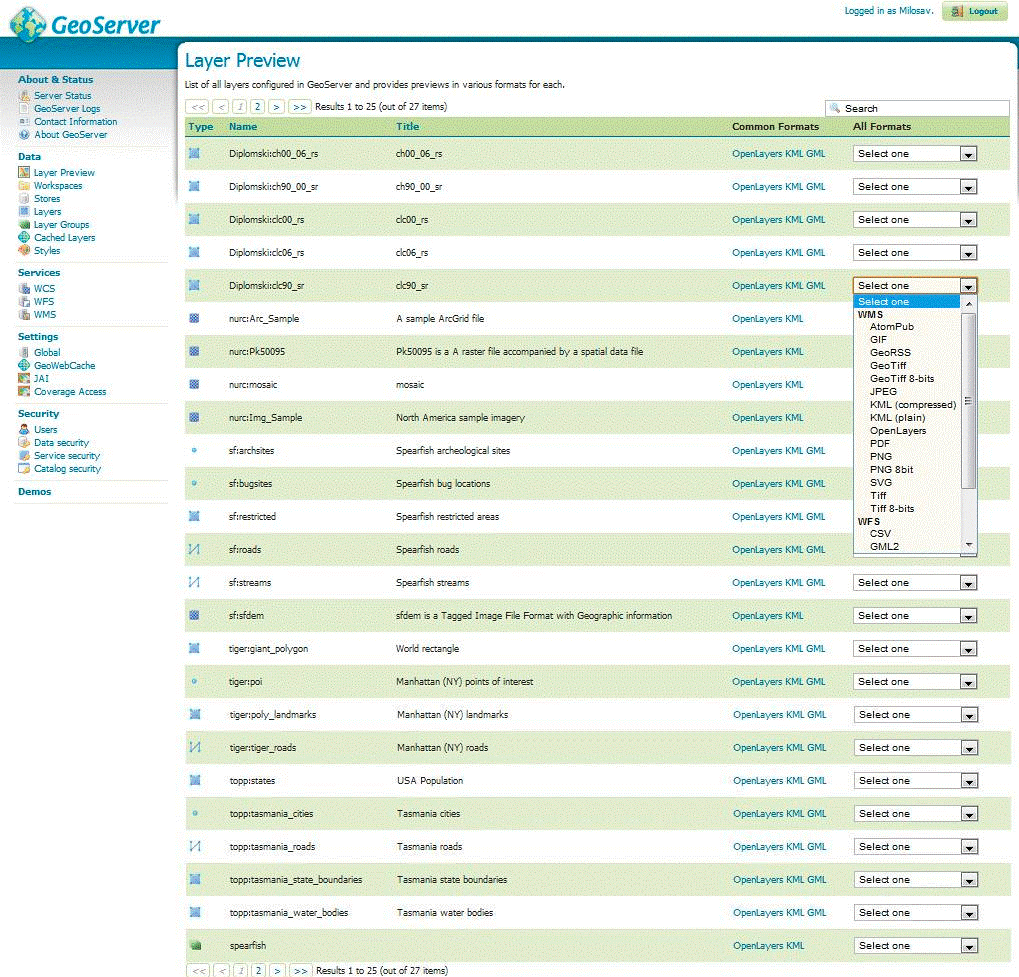Go to page 2 of results
This screenshot has width=1019, height=977.
(x=257, y=106)
